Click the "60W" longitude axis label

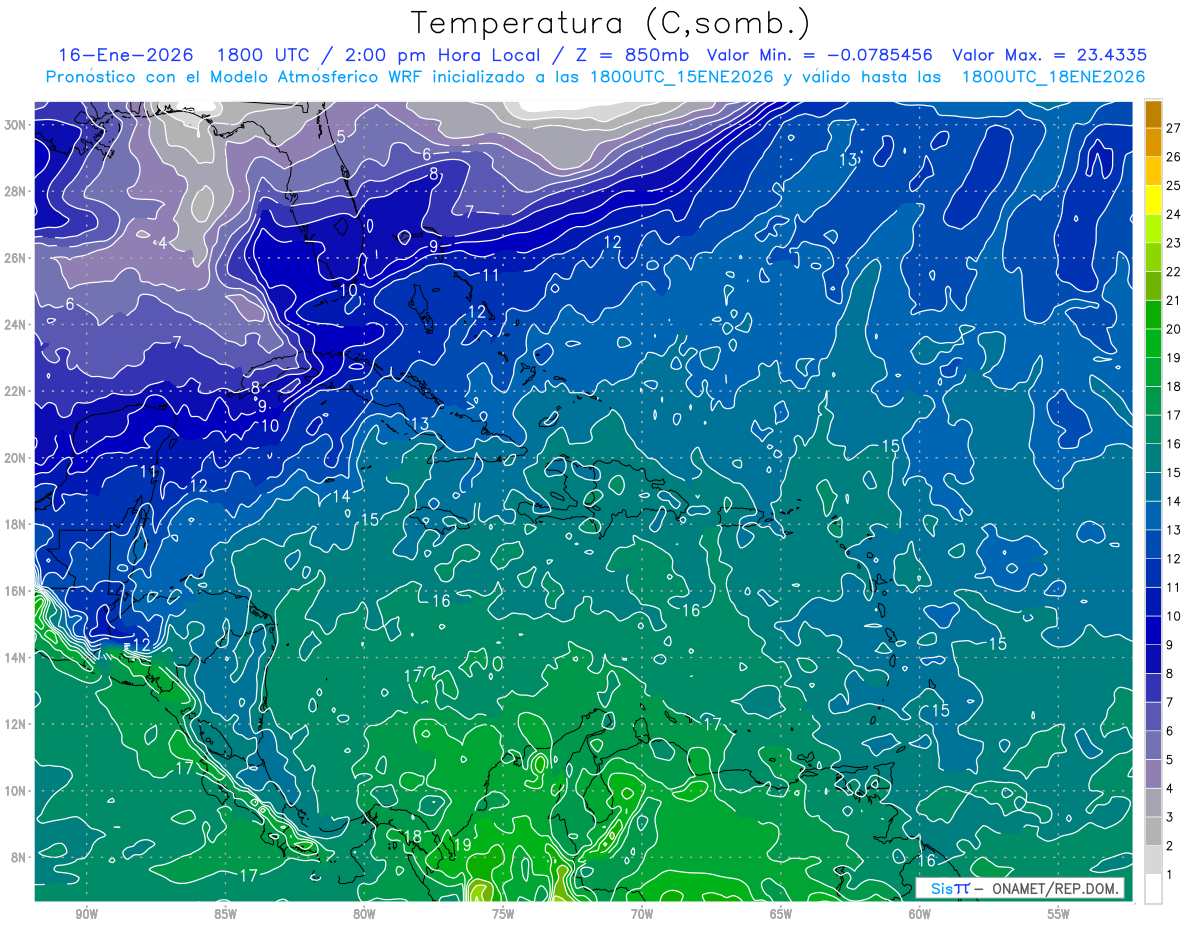click(920, 915)
